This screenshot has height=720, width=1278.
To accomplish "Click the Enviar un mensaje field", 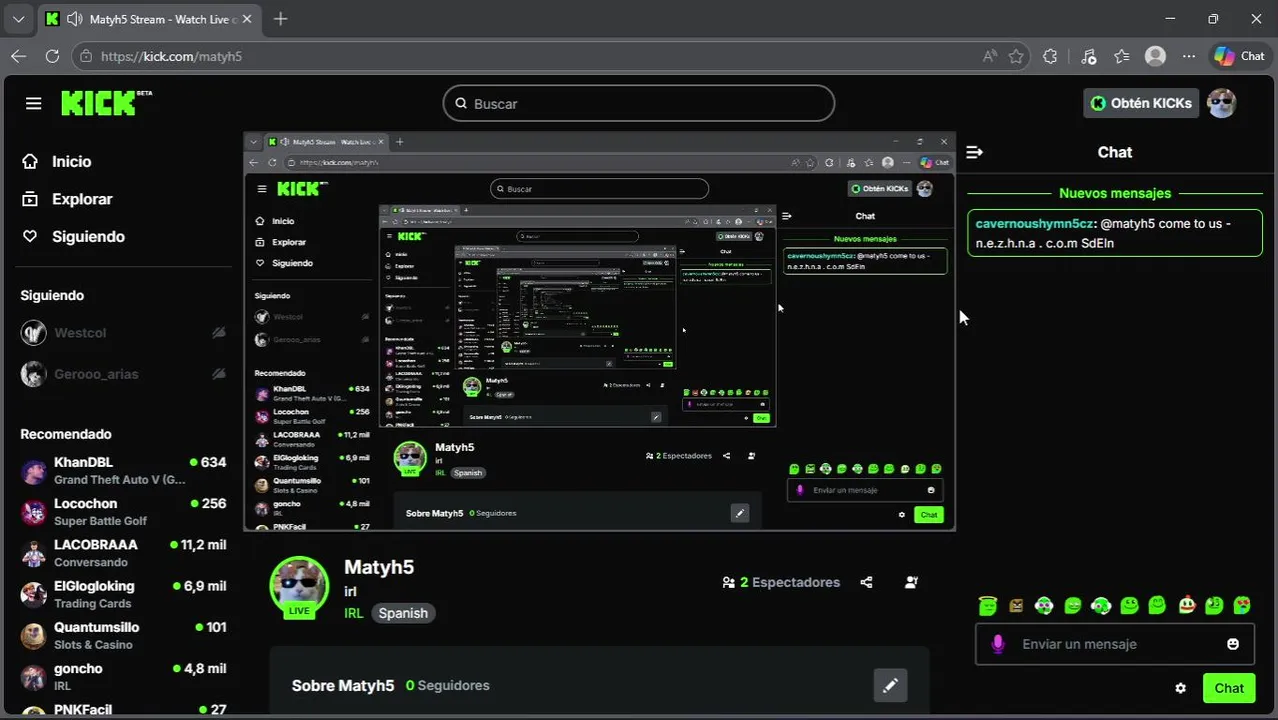I will click(x=1114, y=644).
